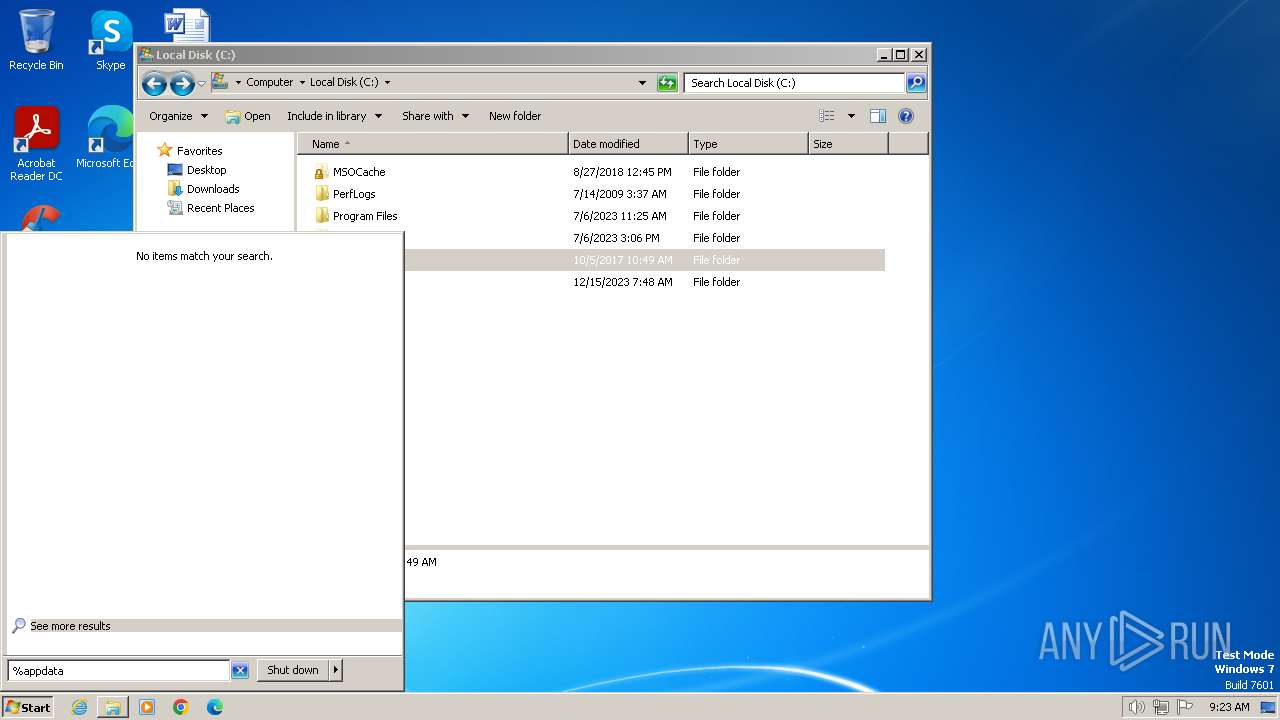This screenshot has width=1280, height=720.
Task: Select Desktop in the navigation pane
Action: tap(197, 170)
